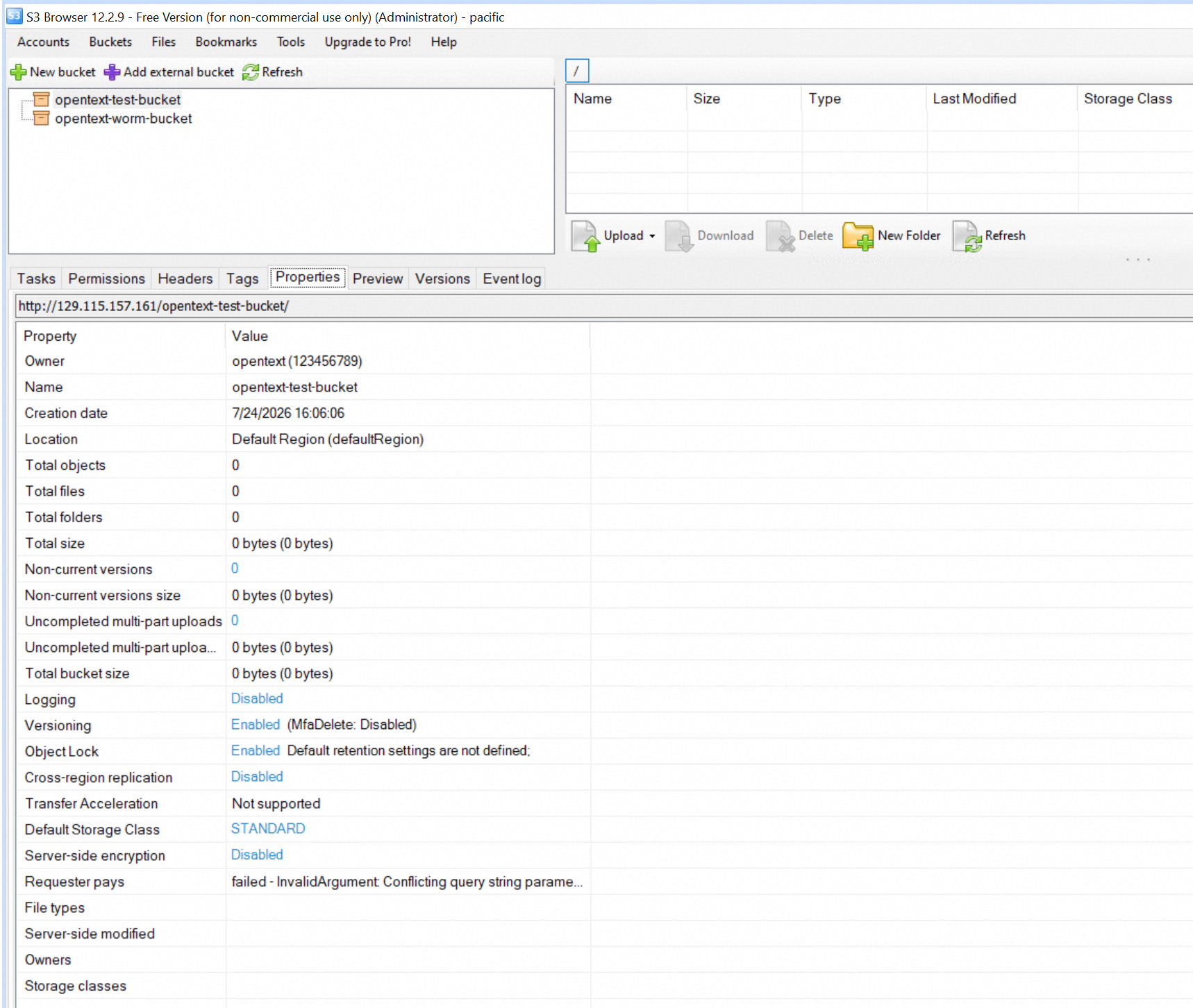Click the New Folder icon

(x=858, y=236)
